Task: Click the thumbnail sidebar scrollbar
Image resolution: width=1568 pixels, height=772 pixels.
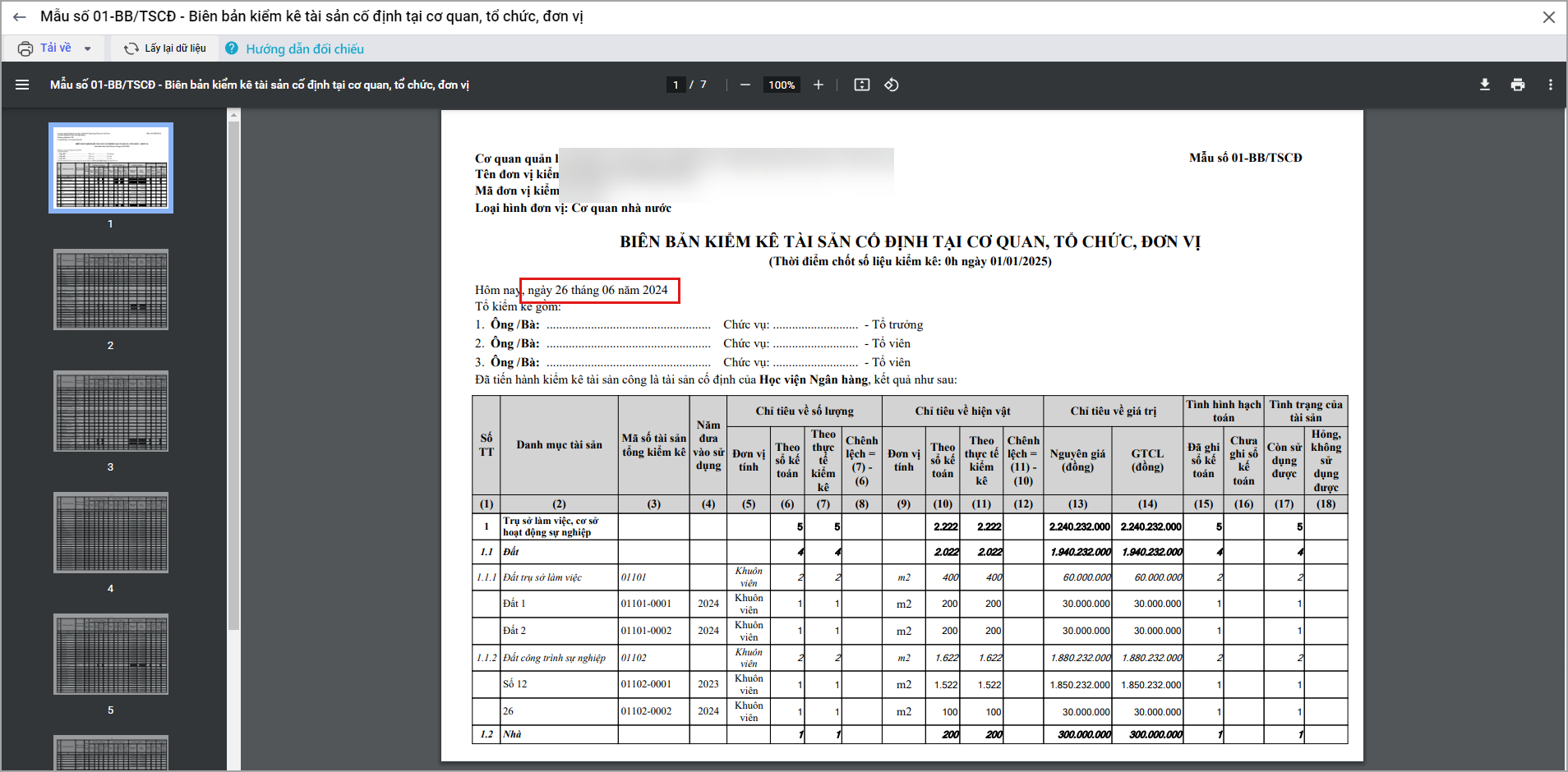Action: tap(233, 370)
